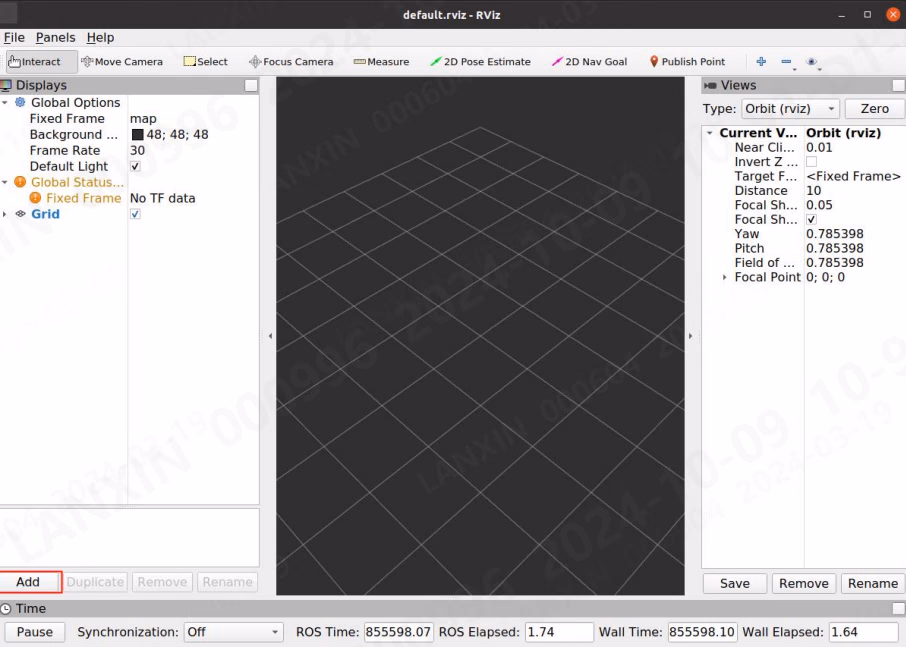906x647 pixels.
Task: Close the Views panel corner button
Action: pyautogui.click(x=898, y=85)
